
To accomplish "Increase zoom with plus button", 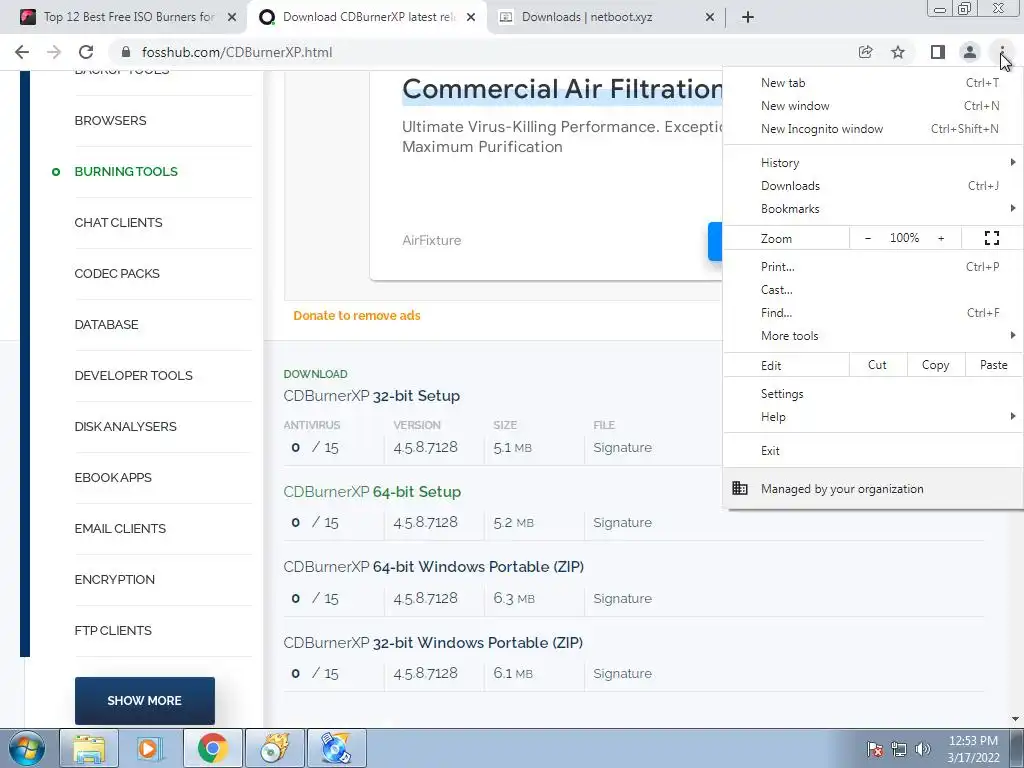I will coord(941,238).
